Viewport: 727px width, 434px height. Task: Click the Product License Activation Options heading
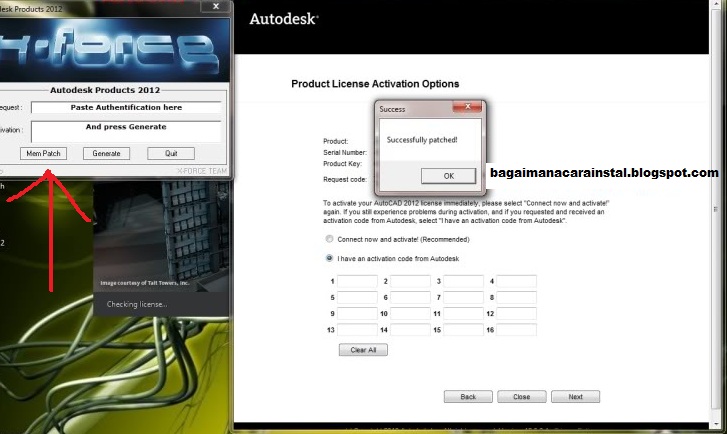click(x=375, y=84)
